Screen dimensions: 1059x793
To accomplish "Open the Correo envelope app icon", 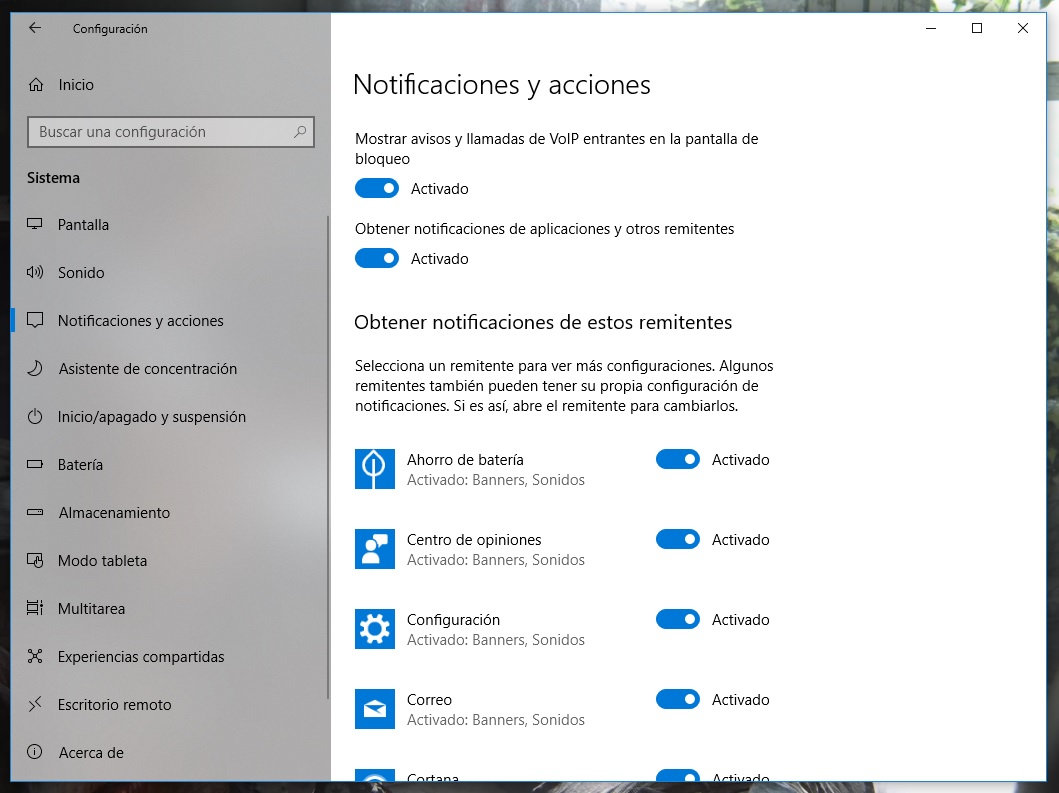I will click(x=375, y=709).
